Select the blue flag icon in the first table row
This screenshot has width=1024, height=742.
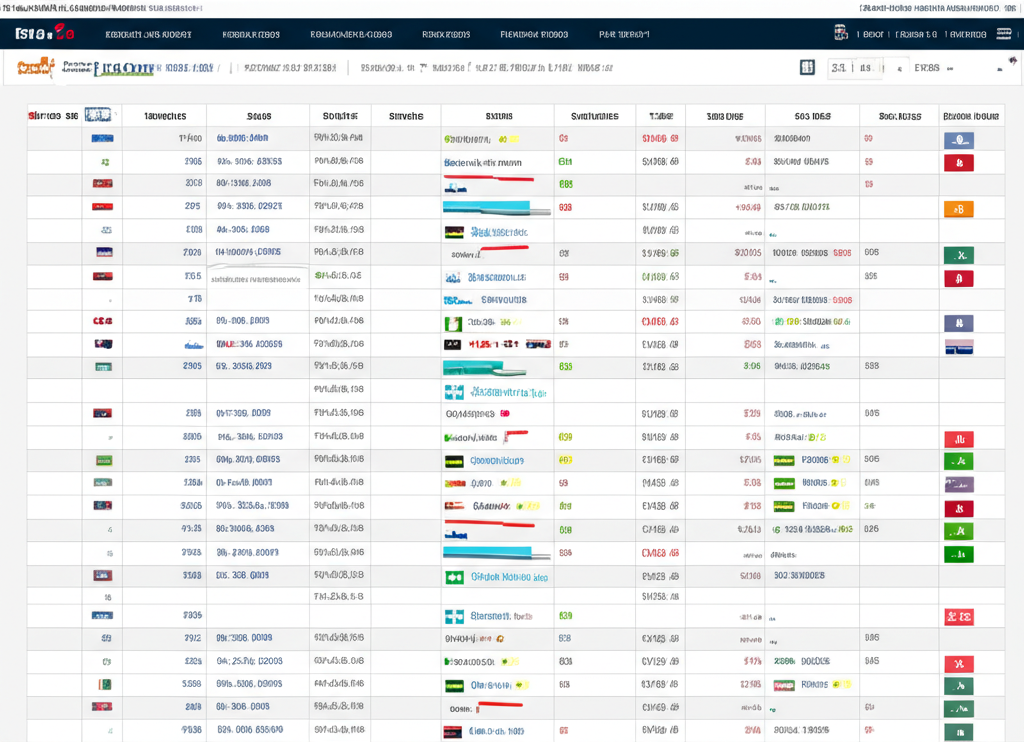103,138
